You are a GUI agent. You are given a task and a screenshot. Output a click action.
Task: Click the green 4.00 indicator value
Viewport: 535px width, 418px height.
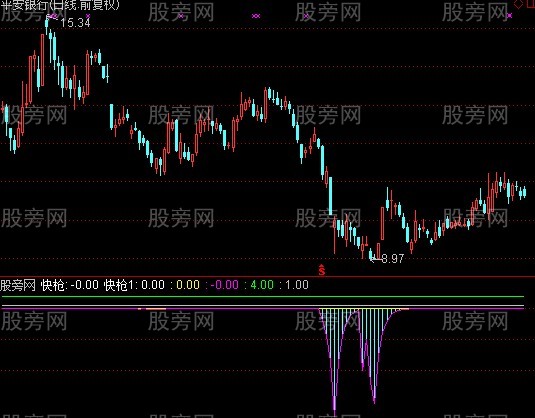point(262,285)
